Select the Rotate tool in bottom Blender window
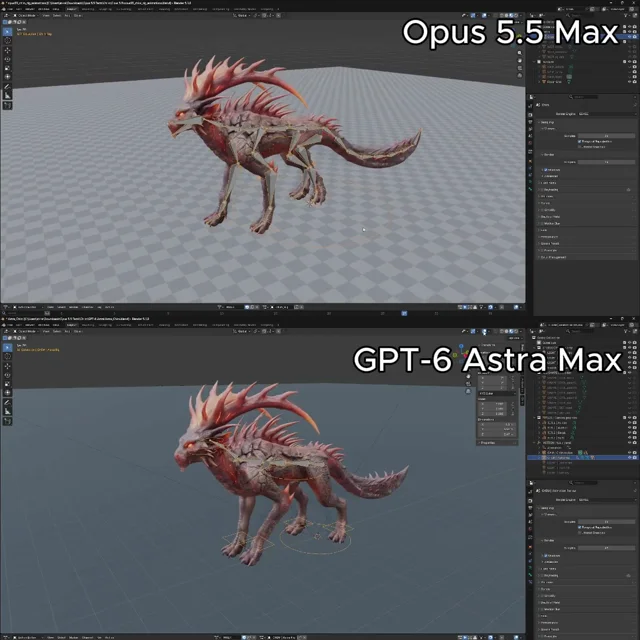Image resolution: width=640 pixels, height=640 pixels. coord(7,375)
